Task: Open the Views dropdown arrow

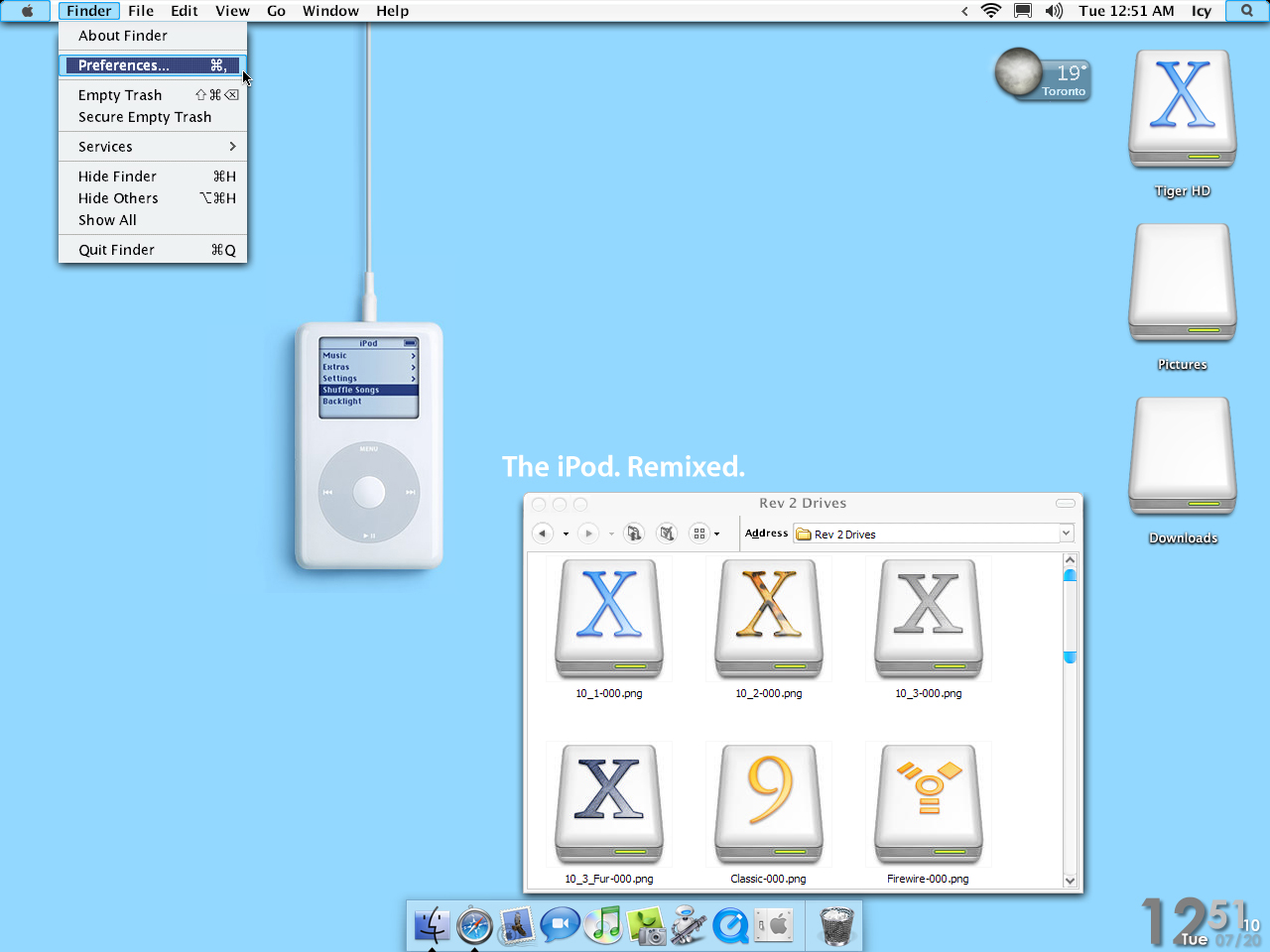Action: tap(716, 535)
